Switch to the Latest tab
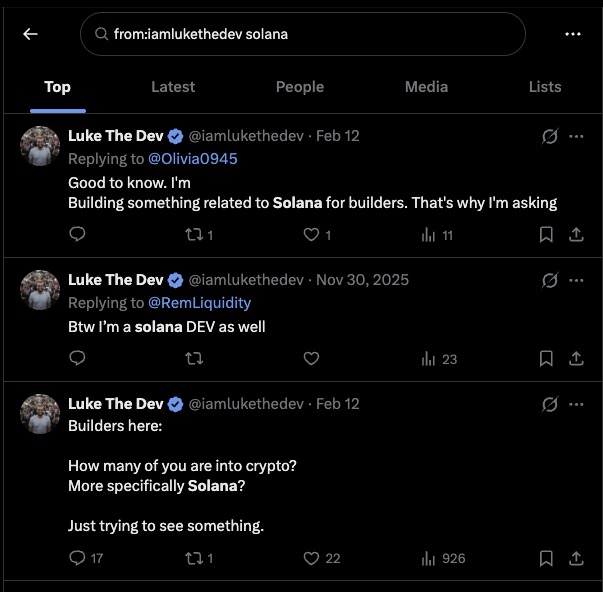The width and height of the screenshot is (603, 592). [x=173, y=87]
